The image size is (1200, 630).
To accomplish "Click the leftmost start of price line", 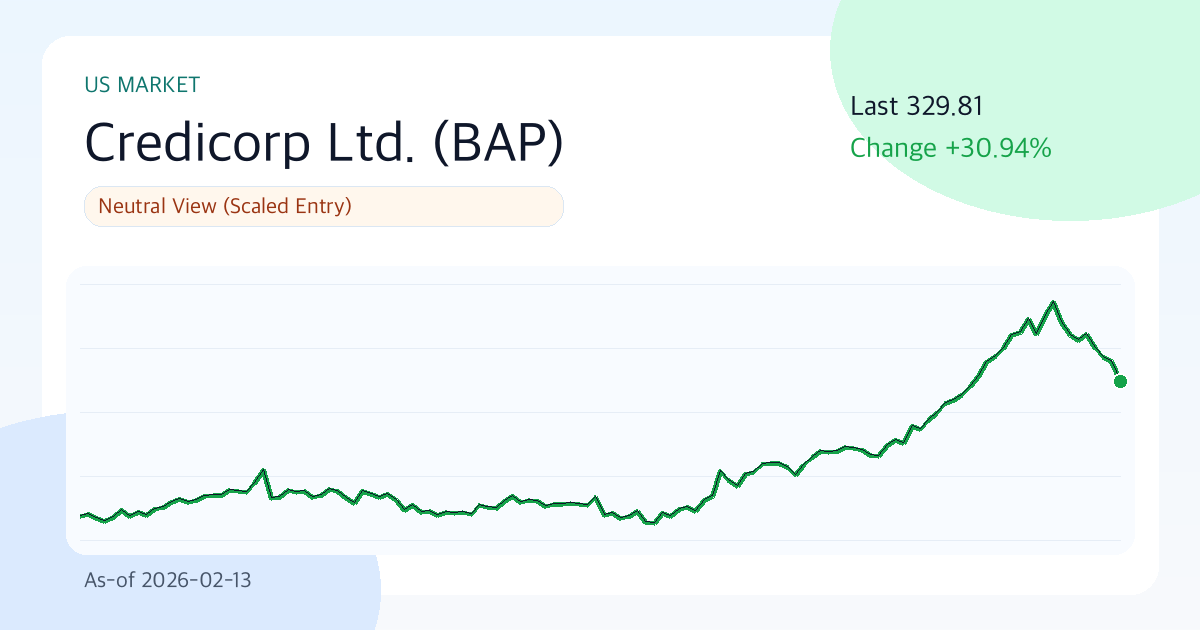I will [x=81, y=516].
